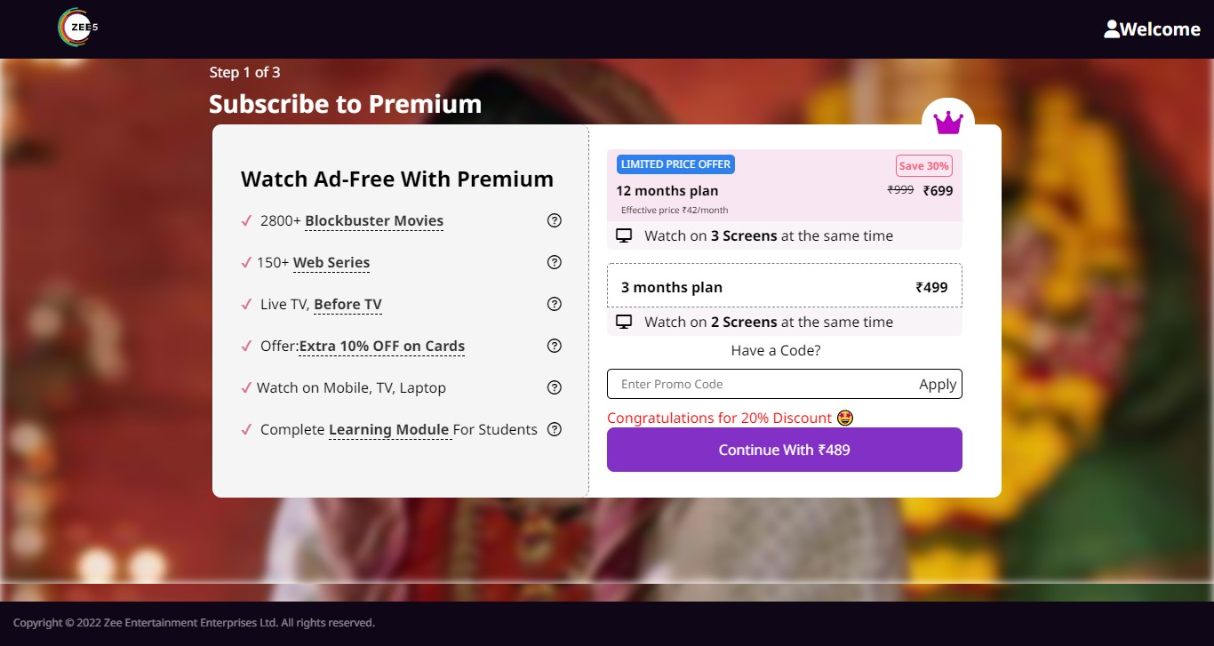1214x646 pixels.
Task: Open help icon beside Web Series
Action: (x=554, y=262)
